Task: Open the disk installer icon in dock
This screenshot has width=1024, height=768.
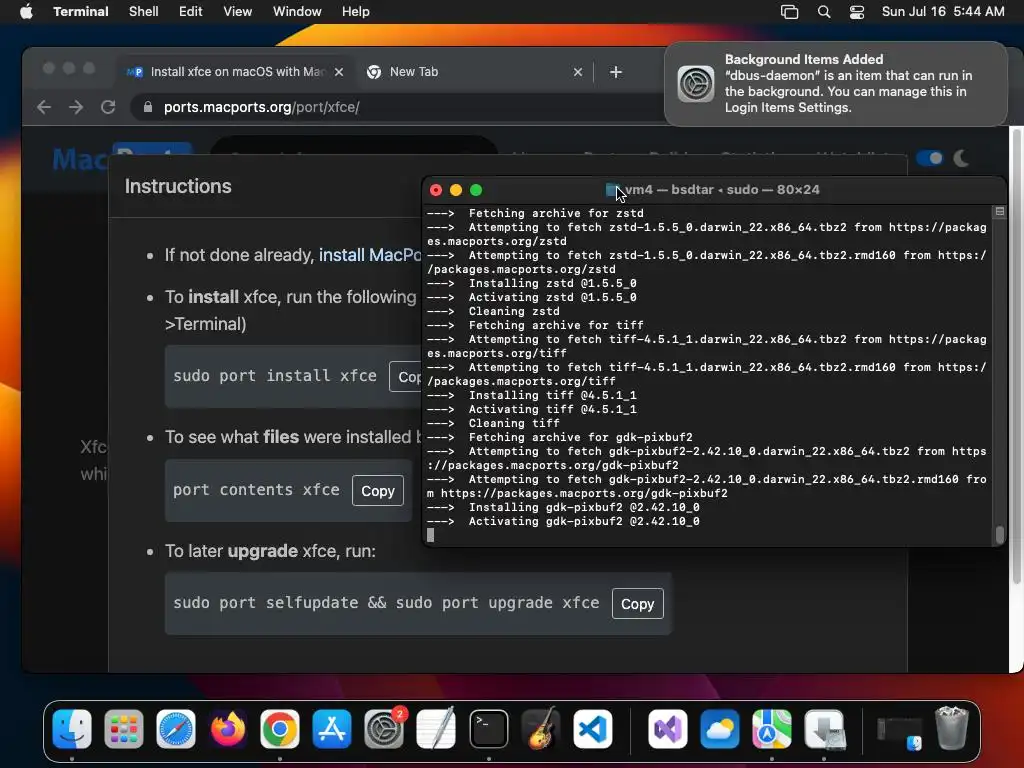Action: tap(824, 729)
